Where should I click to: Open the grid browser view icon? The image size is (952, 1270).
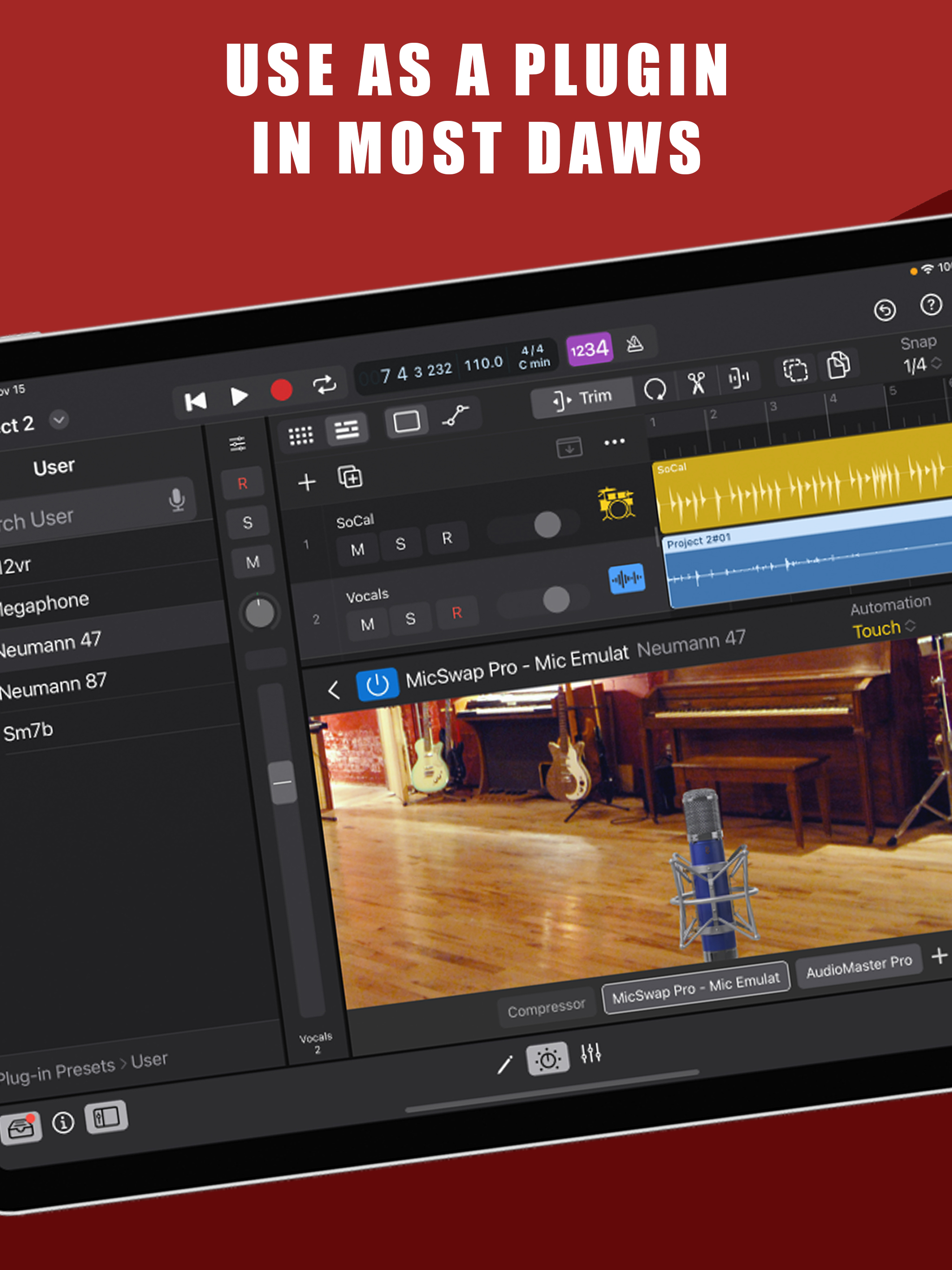[300, 435]
